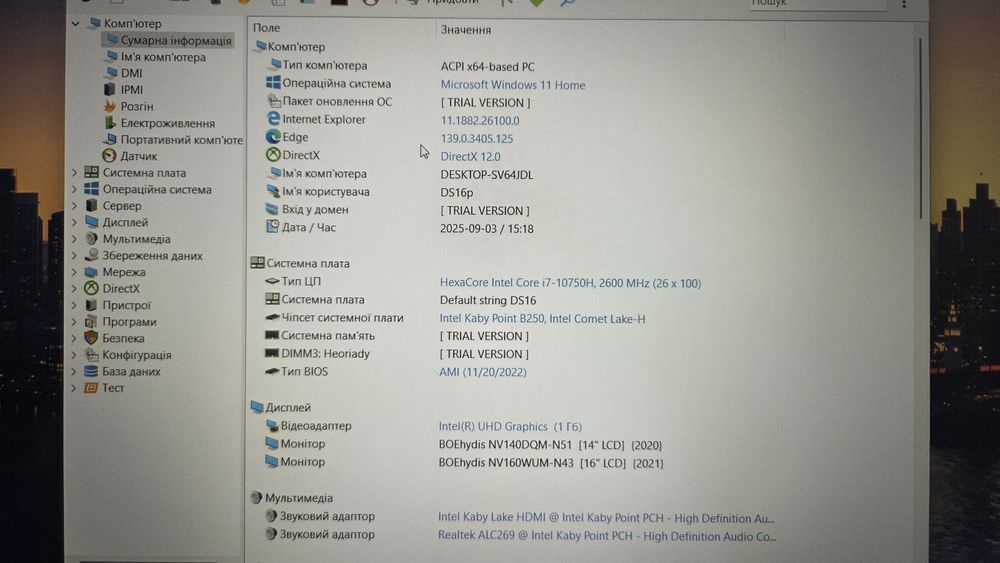Screen dimensions: 1000x563
Task: Collapse the Комп'ютер tree node
Action: (x=75, y=24)
